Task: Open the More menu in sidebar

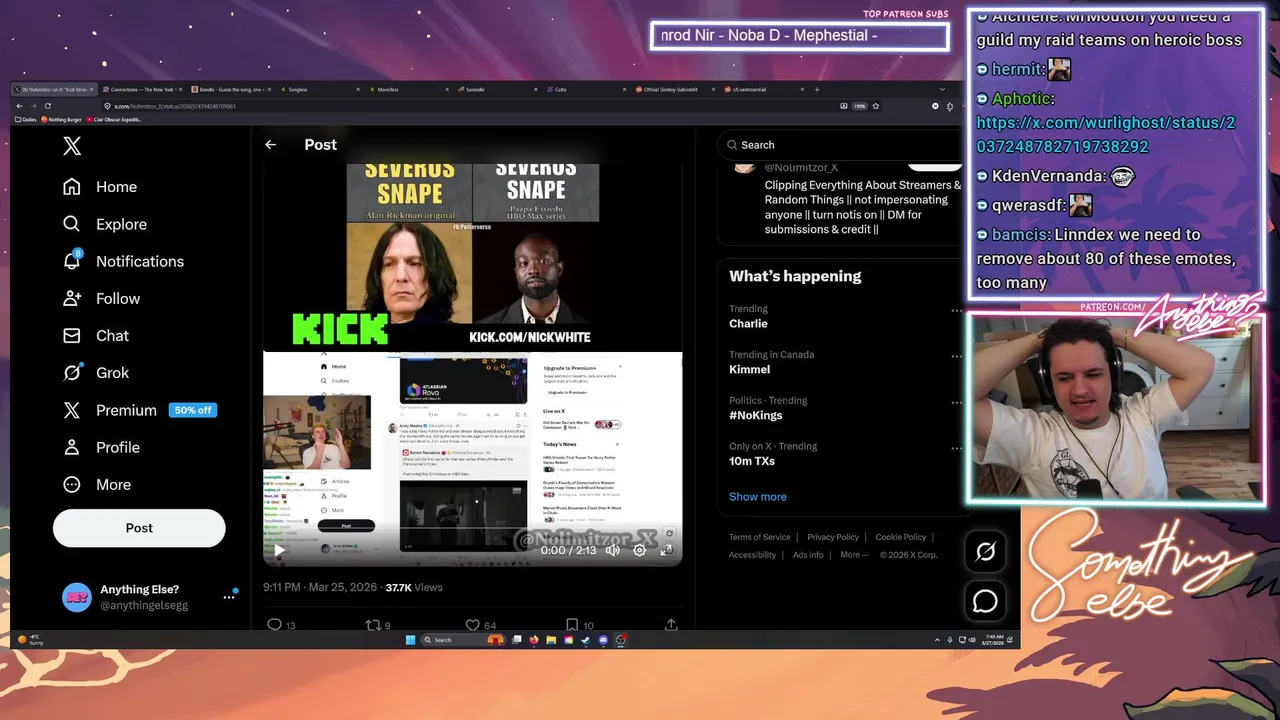Action: pyautogui.click(x=96, y=484)
